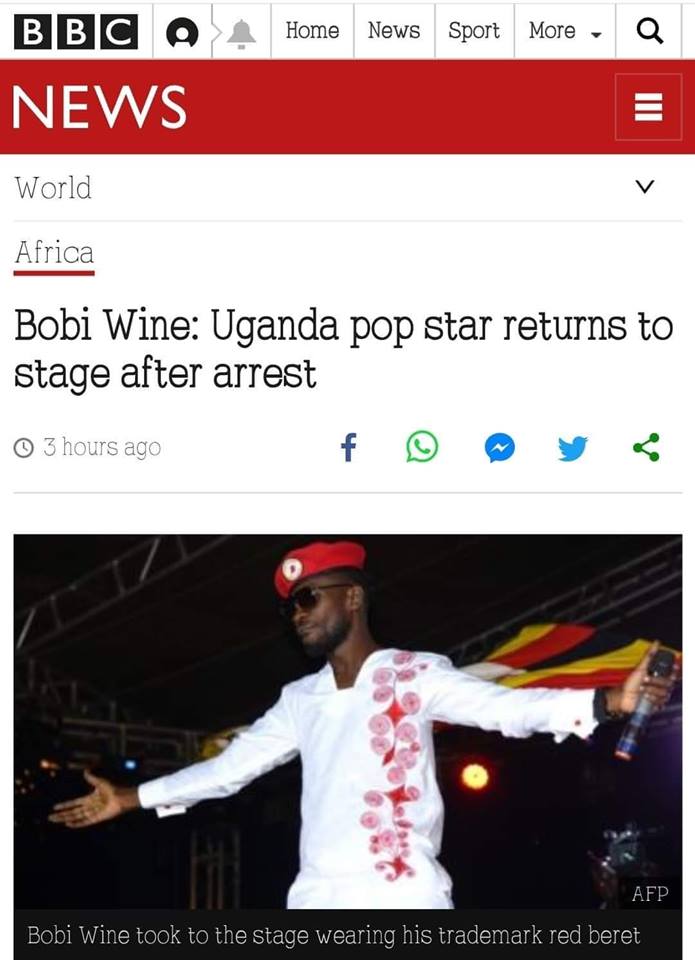Share article via WhatsApp

click(423, 447)
